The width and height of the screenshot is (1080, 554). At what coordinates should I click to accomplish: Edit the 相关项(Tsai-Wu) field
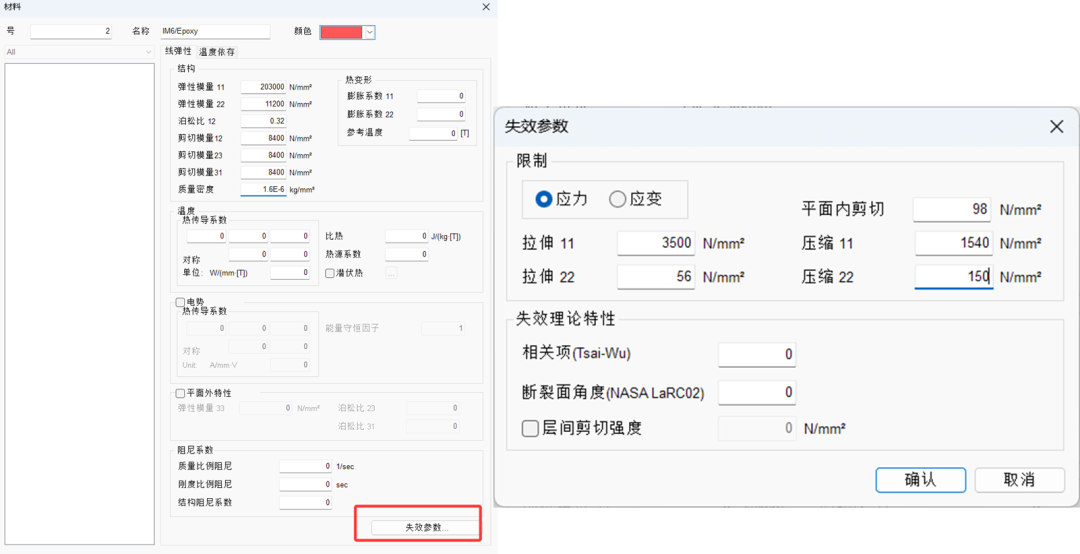point(757,354)
